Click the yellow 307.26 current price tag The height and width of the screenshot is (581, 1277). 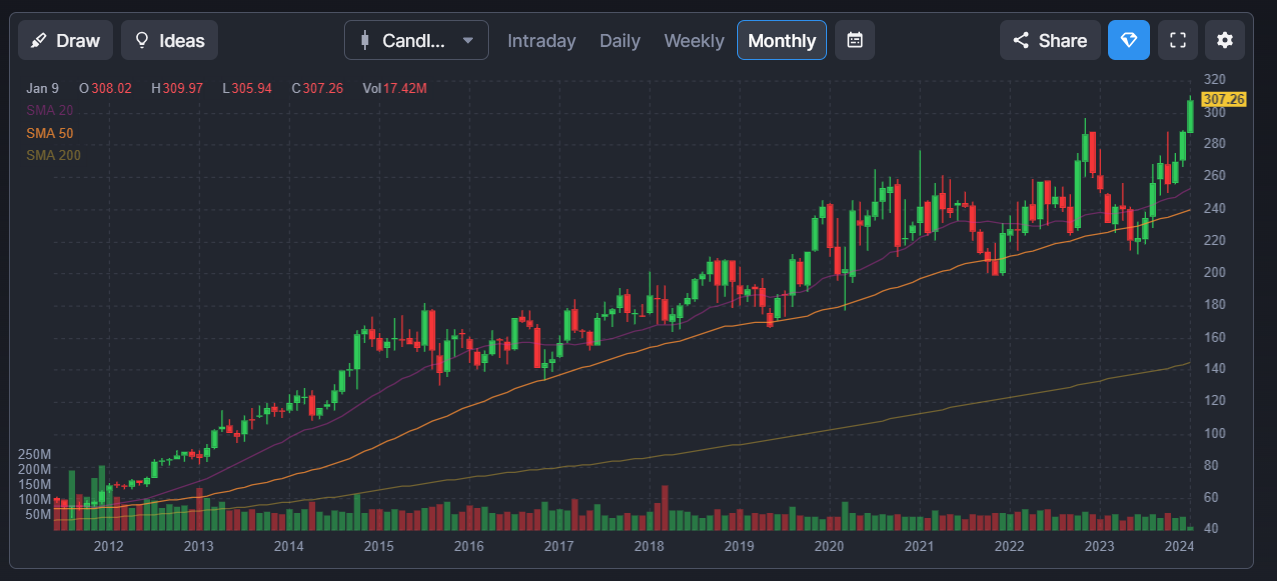[1224, 99]
